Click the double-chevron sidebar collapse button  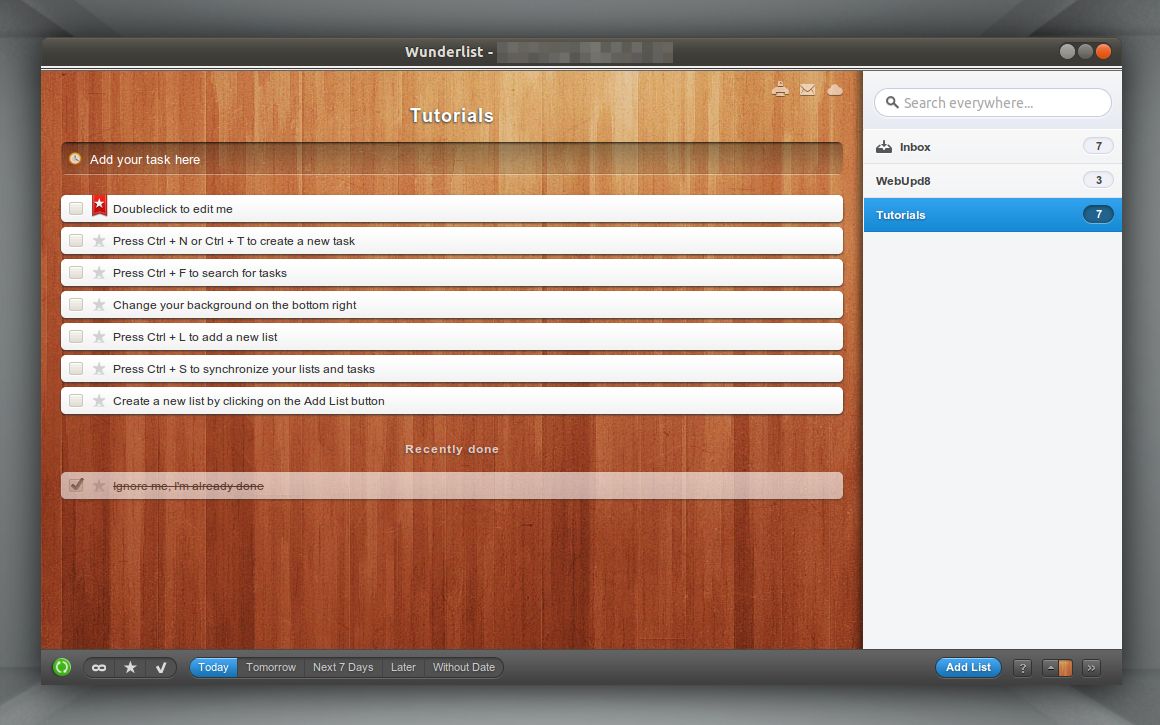point(1091,668)
